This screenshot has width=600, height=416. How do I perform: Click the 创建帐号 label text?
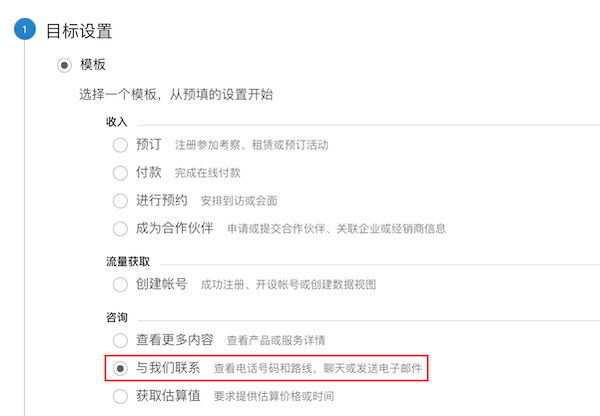pyautogui.click(x=161, y=284)
